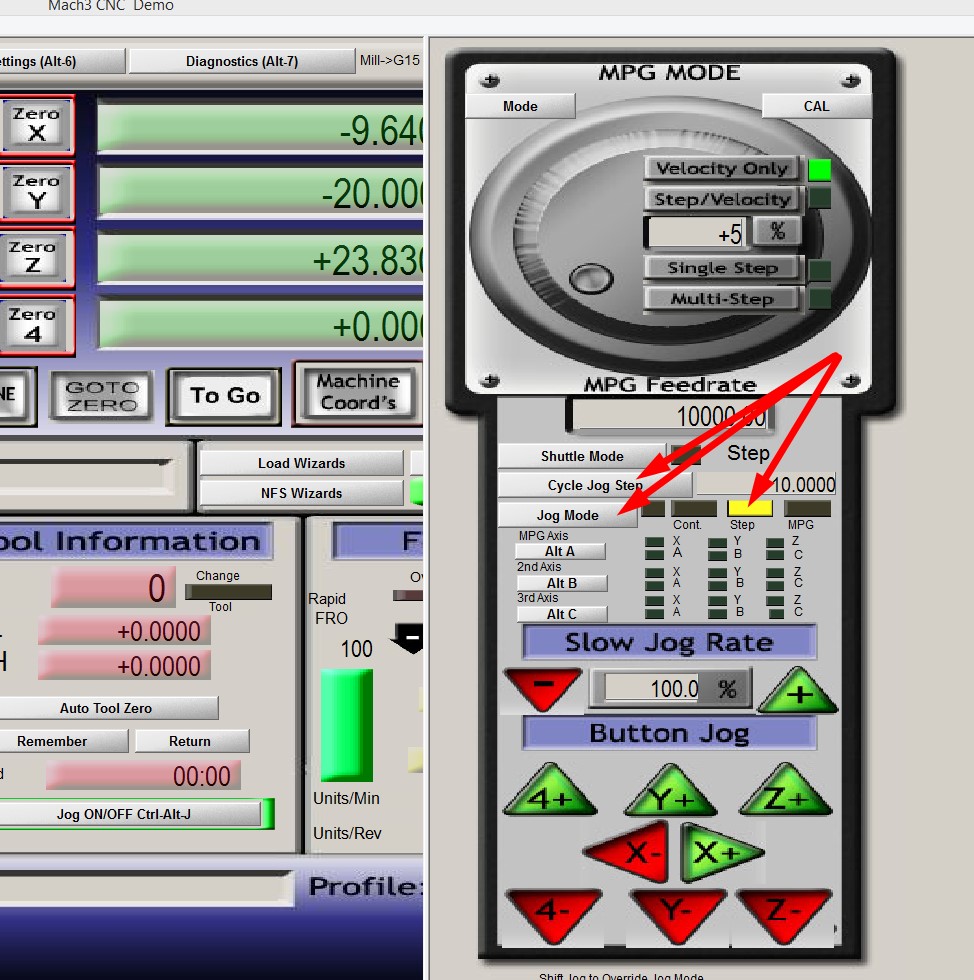
Task: Click the 4th axis DRO value
Action: point(261,326)
